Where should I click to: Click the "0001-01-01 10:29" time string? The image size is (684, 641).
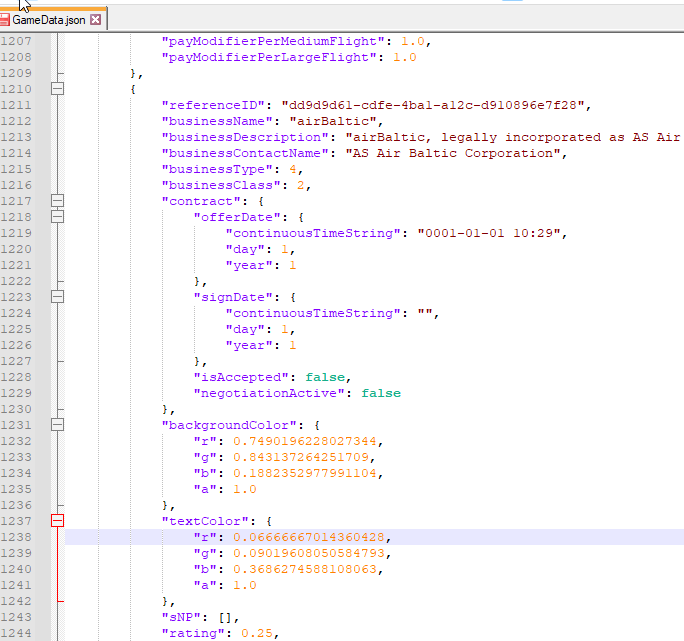click(x=489, y=233)
